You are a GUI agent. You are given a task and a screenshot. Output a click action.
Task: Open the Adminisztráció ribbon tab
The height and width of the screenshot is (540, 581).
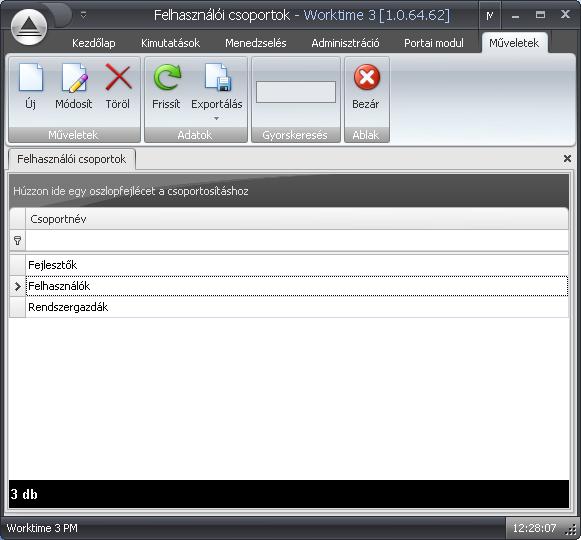pos(345,43)
